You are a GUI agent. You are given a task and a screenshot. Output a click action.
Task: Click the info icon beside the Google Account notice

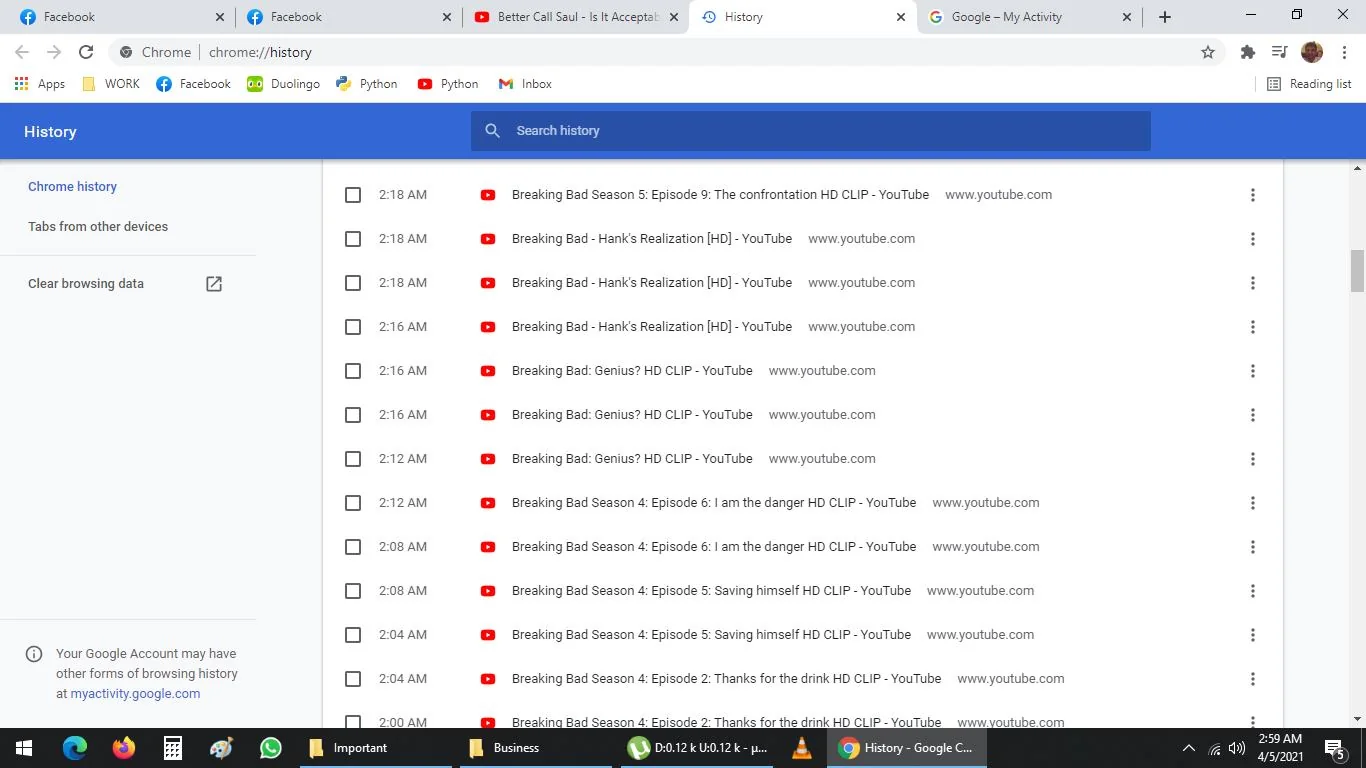[x=34, y=654]
